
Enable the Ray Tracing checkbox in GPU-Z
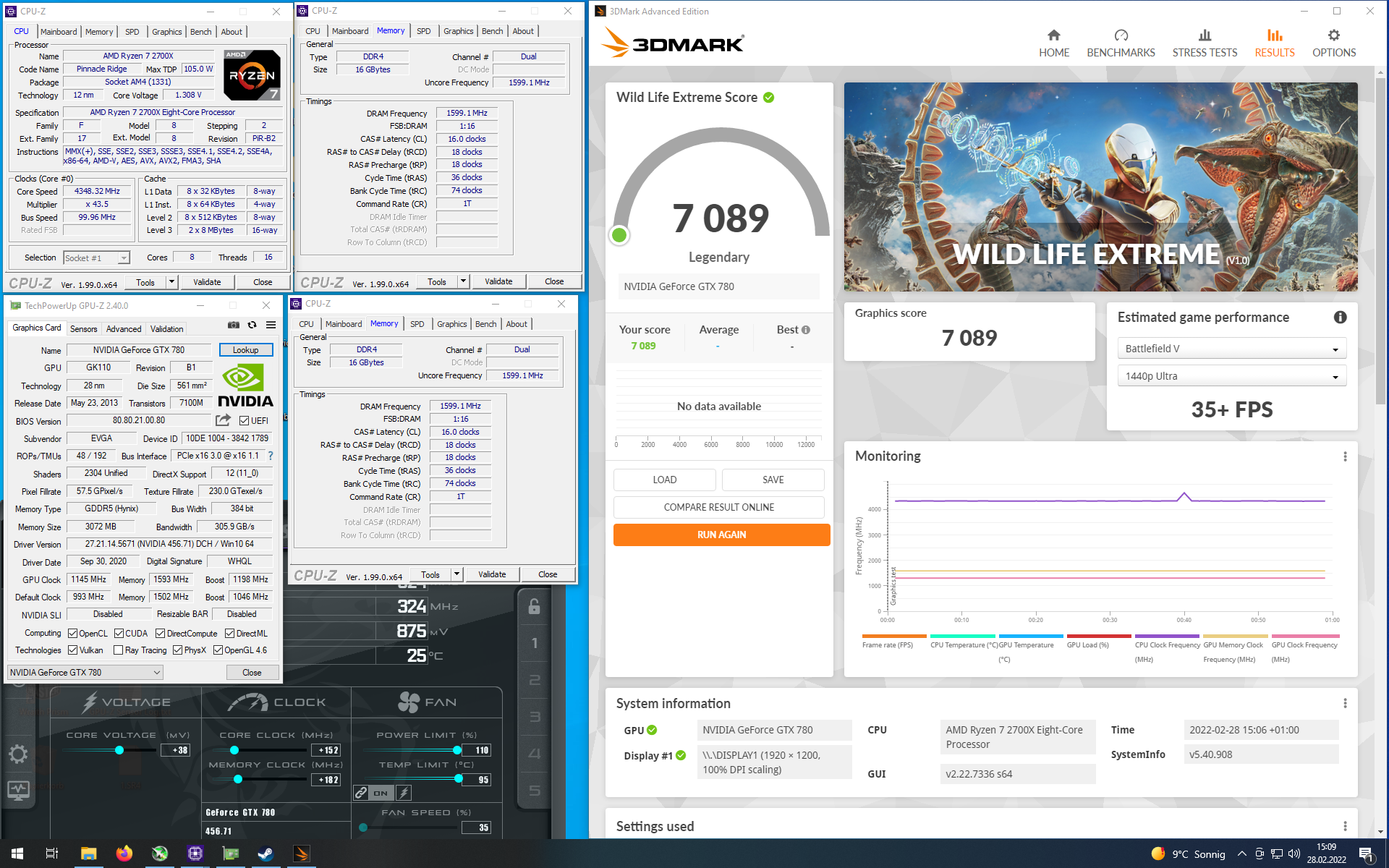coord(119,650)
